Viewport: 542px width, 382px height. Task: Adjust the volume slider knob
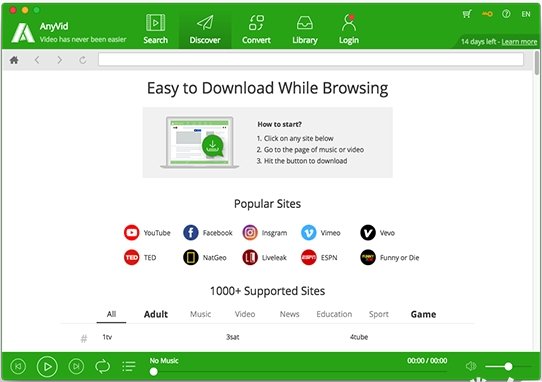click(x=508, y=366)
